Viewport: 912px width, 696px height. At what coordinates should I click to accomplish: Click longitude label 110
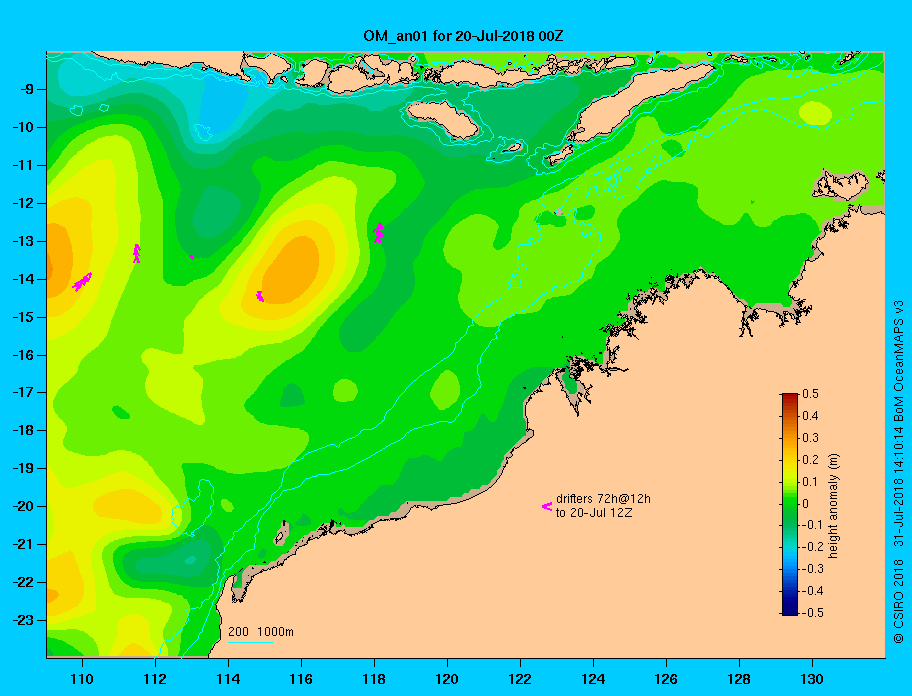[82, 679]
